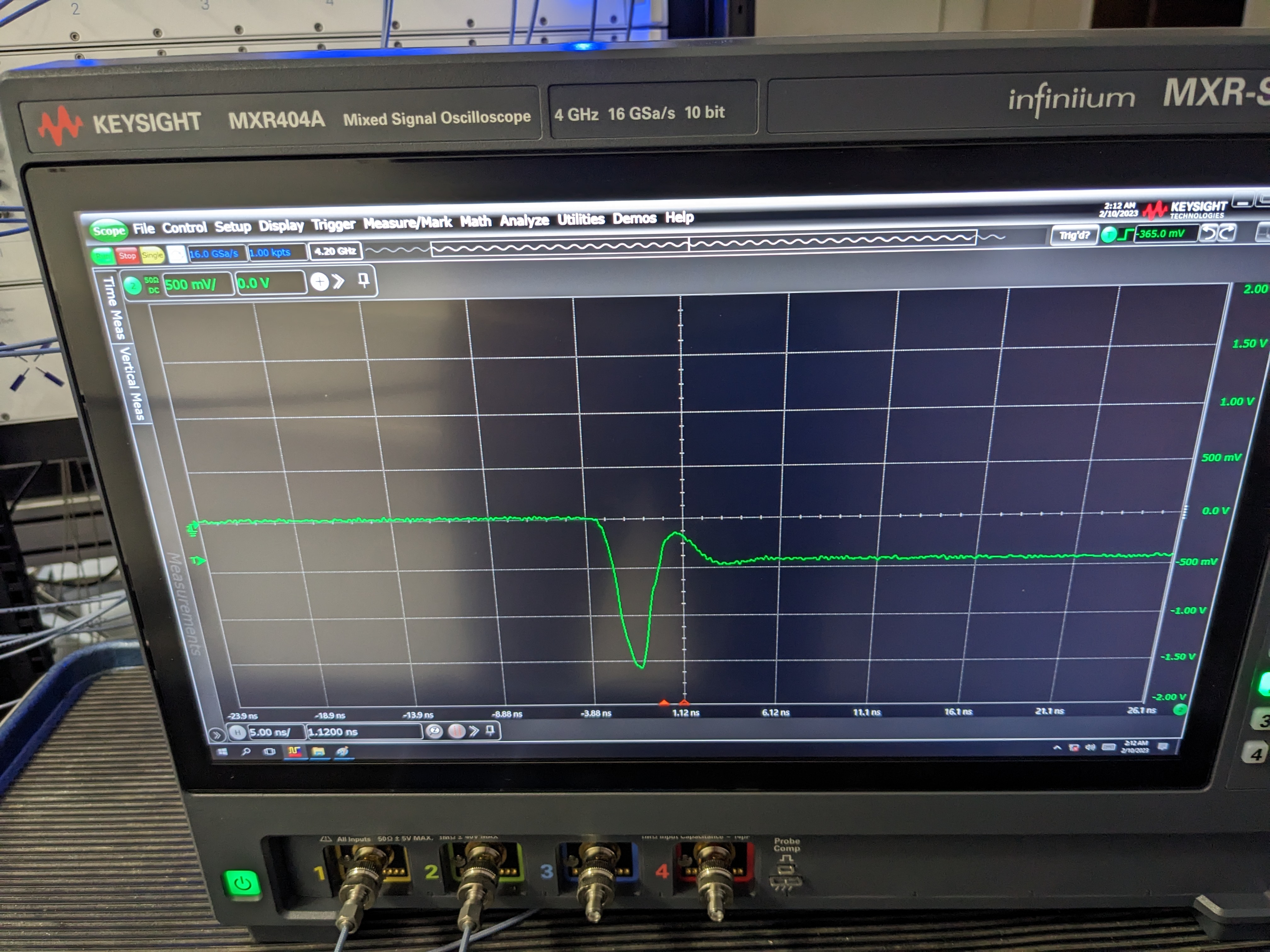Click the on-screen keyboard tray icon
Image resolution: width=1270 pixels, height=952 pixels.
pyautogui.click(x=1108, y=747)
